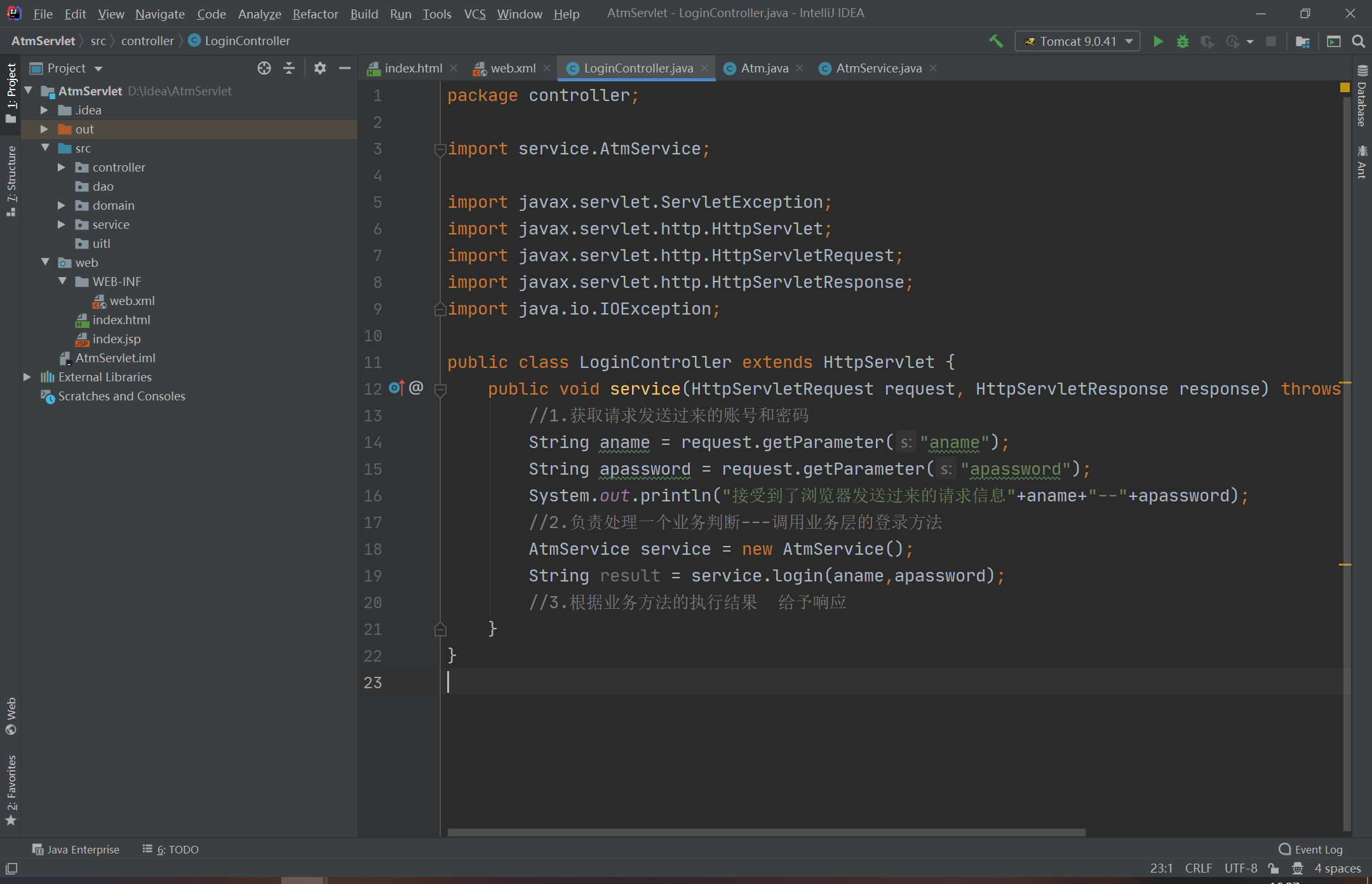Click src in the breadcrumb bar
The width and height of the screenshot is (1372, 884).
98,41
